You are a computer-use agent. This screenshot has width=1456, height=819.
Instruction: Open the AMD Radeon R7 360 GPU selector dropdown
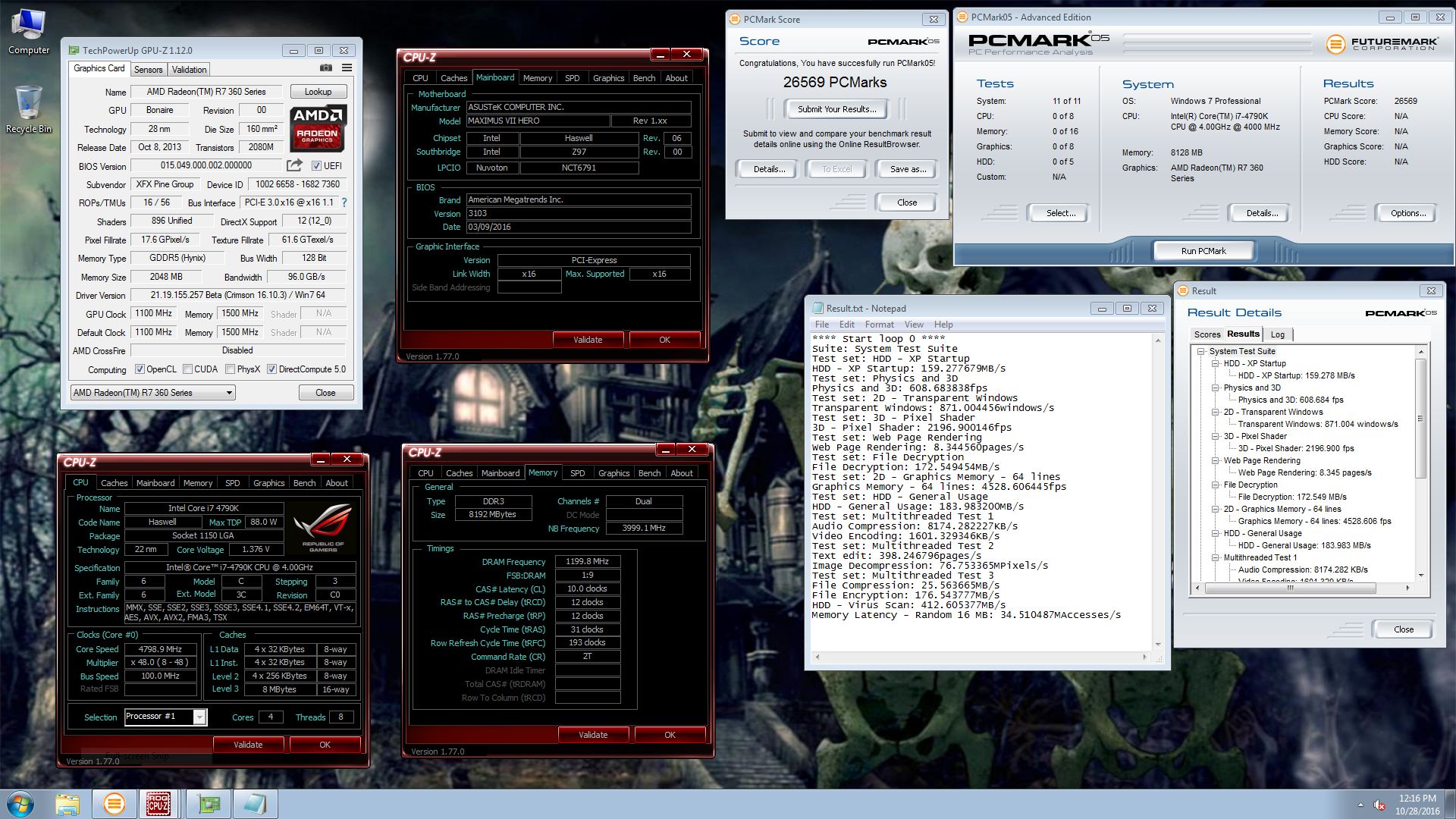(x=153, y=393)
